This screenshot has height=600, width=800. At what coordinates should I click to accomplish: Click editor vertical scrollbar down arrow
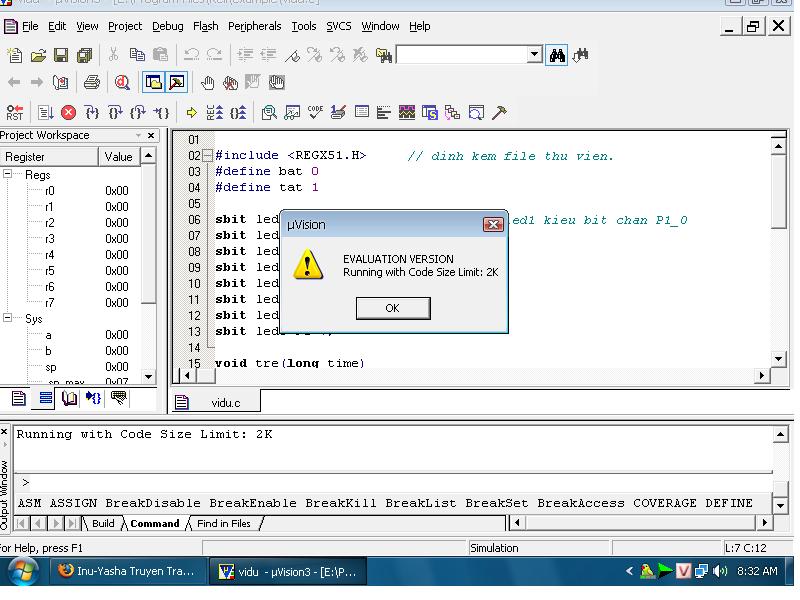pos(779,359)
